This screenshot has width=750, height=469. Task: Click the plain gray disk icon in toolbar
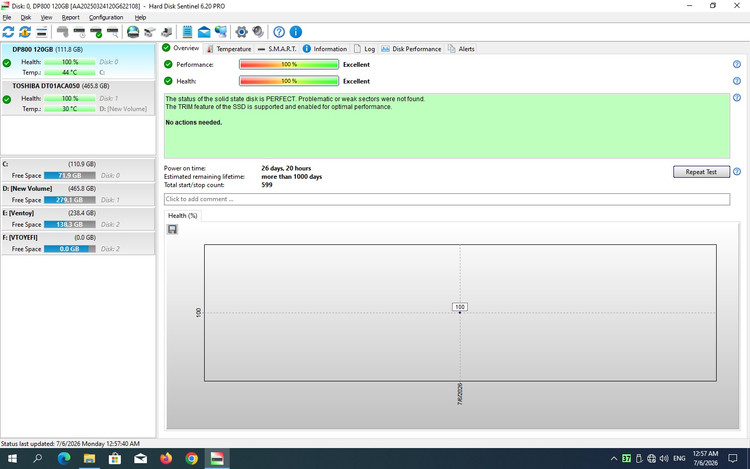click(63, 32)
